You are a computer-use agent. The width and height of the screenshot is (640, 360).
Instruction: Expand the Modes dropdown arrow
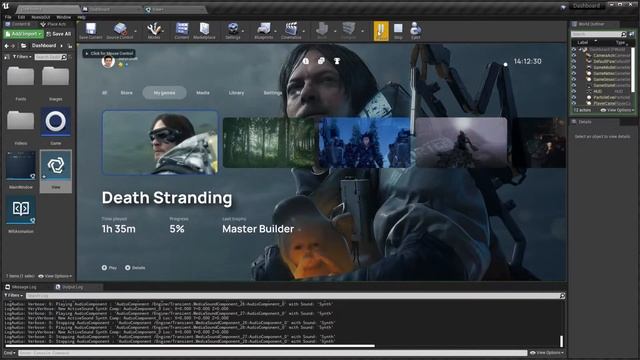click(x=163, y=31)
